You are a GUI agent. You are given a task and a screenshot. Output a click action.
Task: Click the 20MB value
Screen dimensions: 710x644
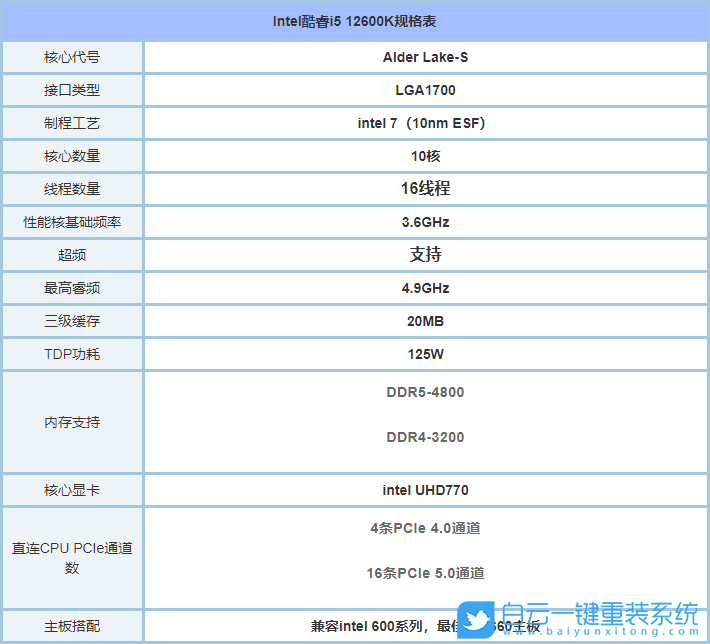(425, 322)
